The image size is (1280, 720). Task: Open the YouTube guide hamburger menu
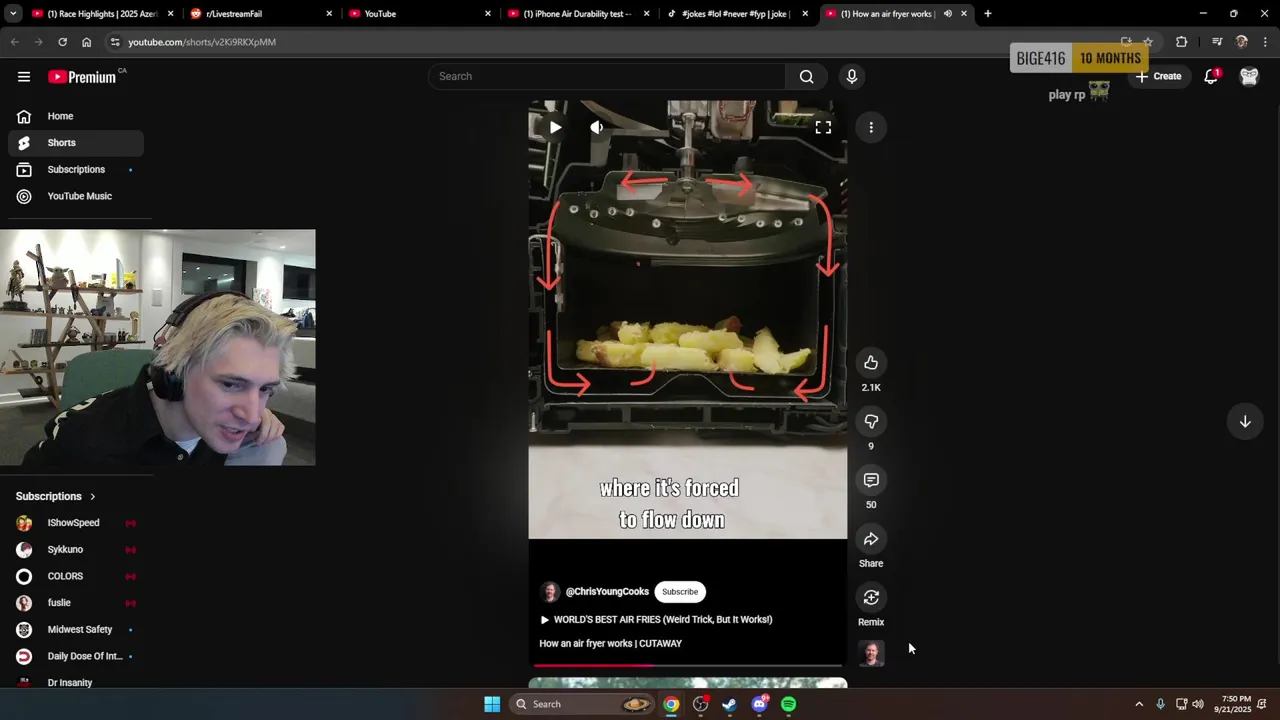(24, 77)
